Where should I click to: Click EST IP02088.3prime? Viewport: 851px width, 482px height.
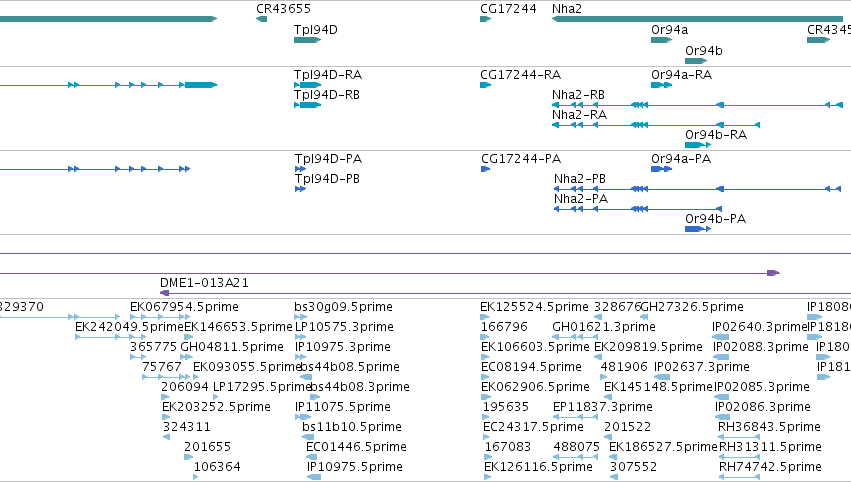click(x=760, y=347)
